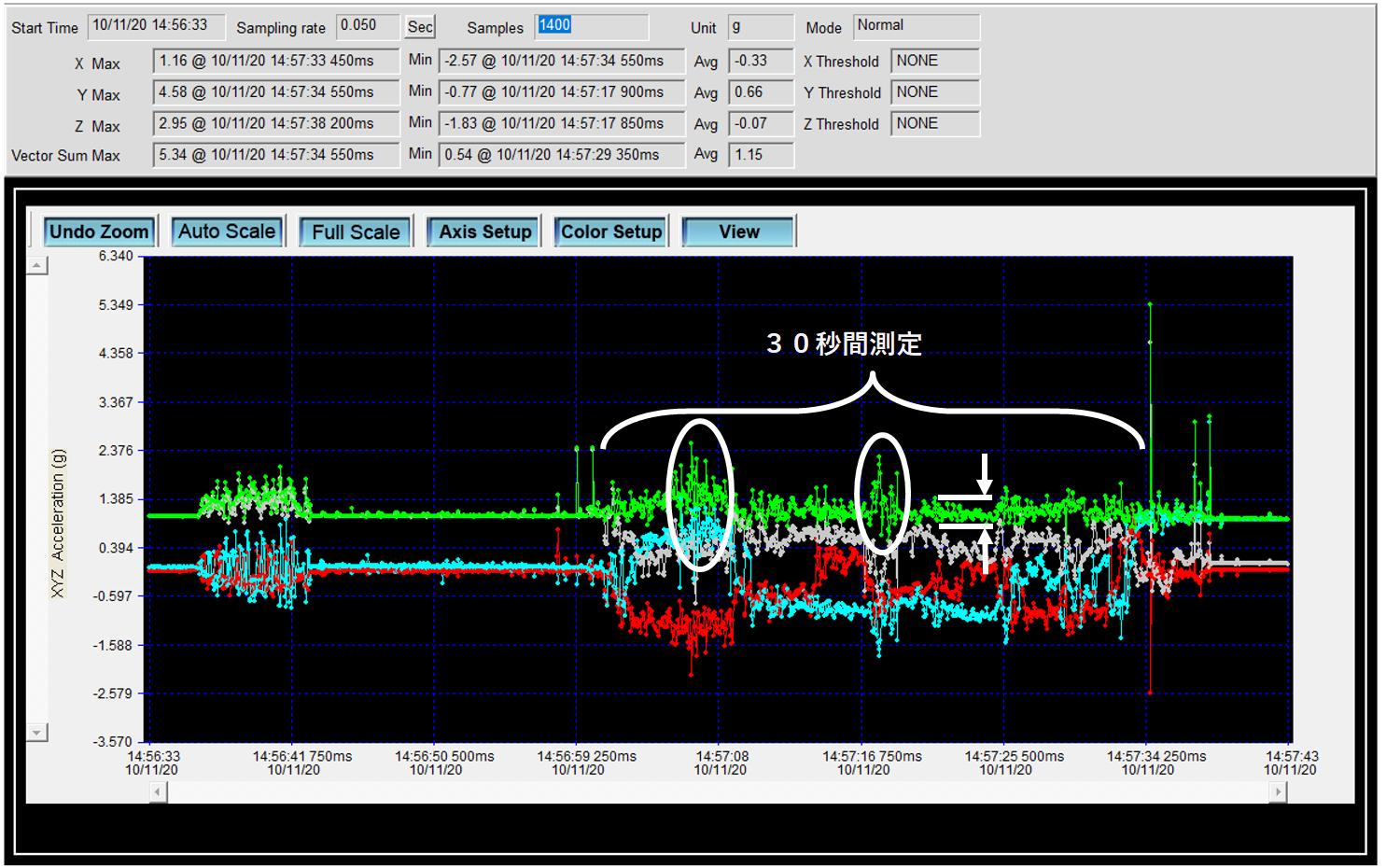Click the Y Threshold field
This screenshot has width=1386, height=868.
[935, 92]
